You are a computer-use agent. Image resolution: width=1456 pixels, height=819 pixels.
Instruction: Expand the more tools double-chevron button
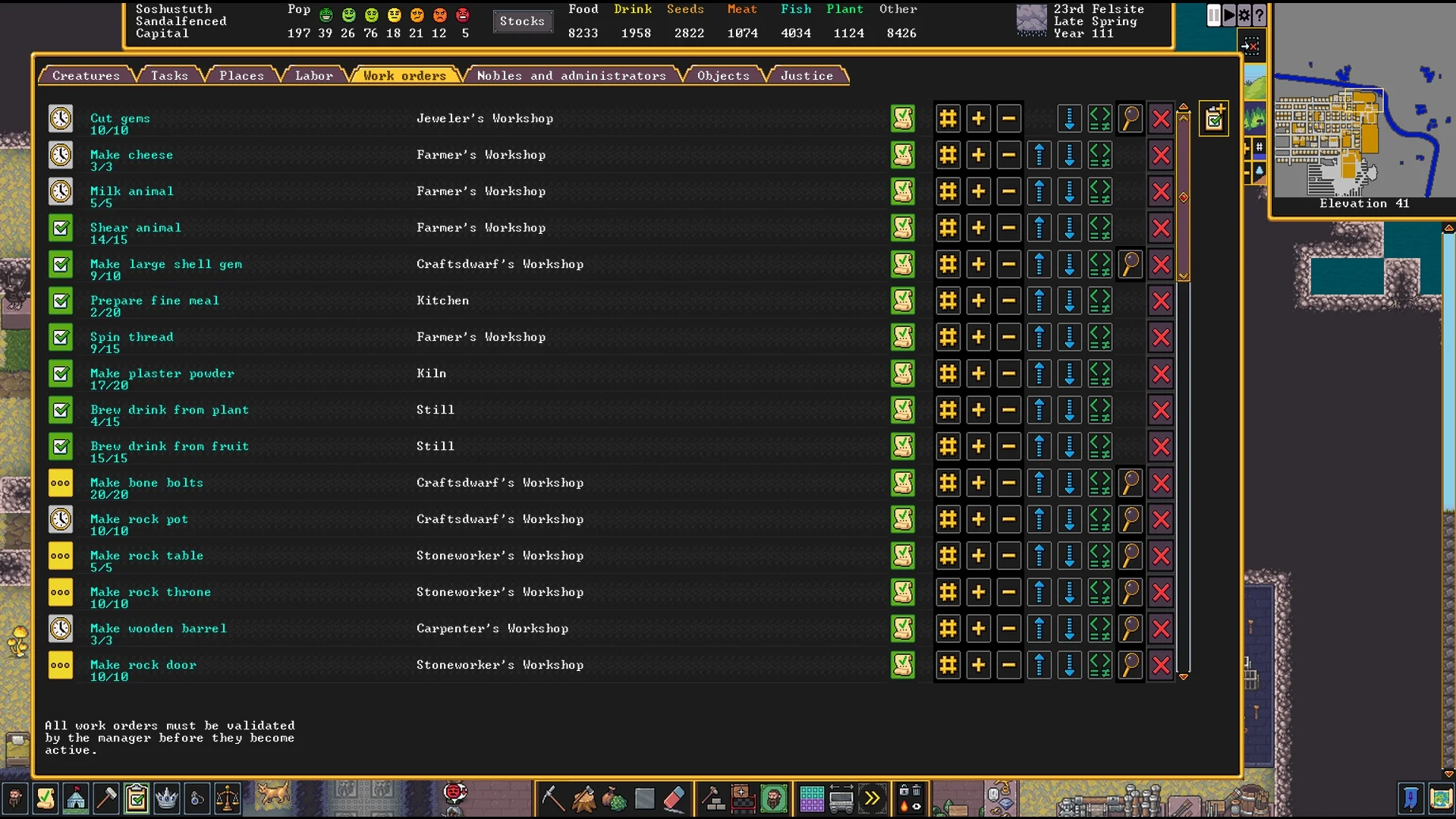tap(872, 799)
